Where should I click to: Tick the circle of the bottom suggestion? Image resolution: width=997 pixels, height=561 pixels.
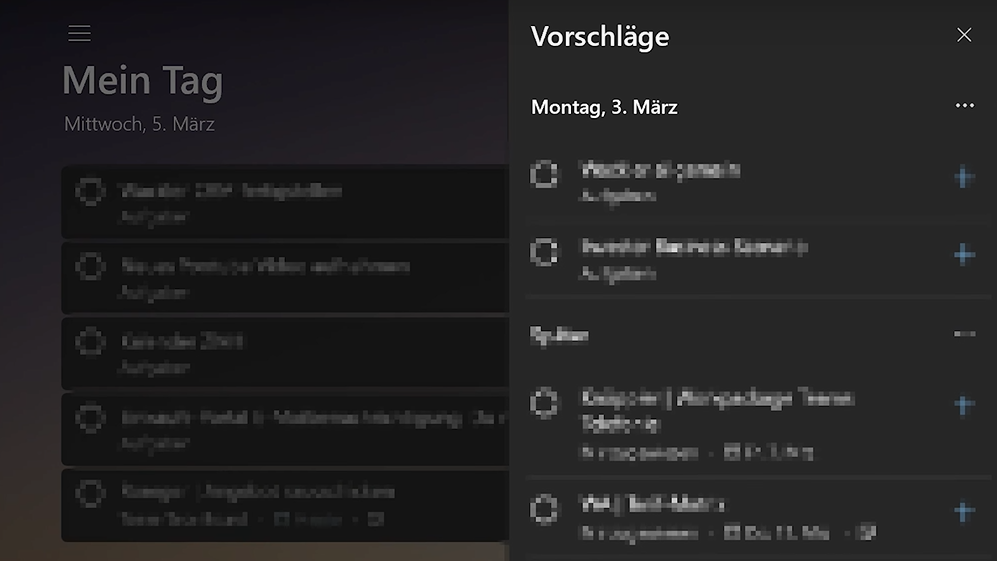pyautogui.click(x=544, y=509)
